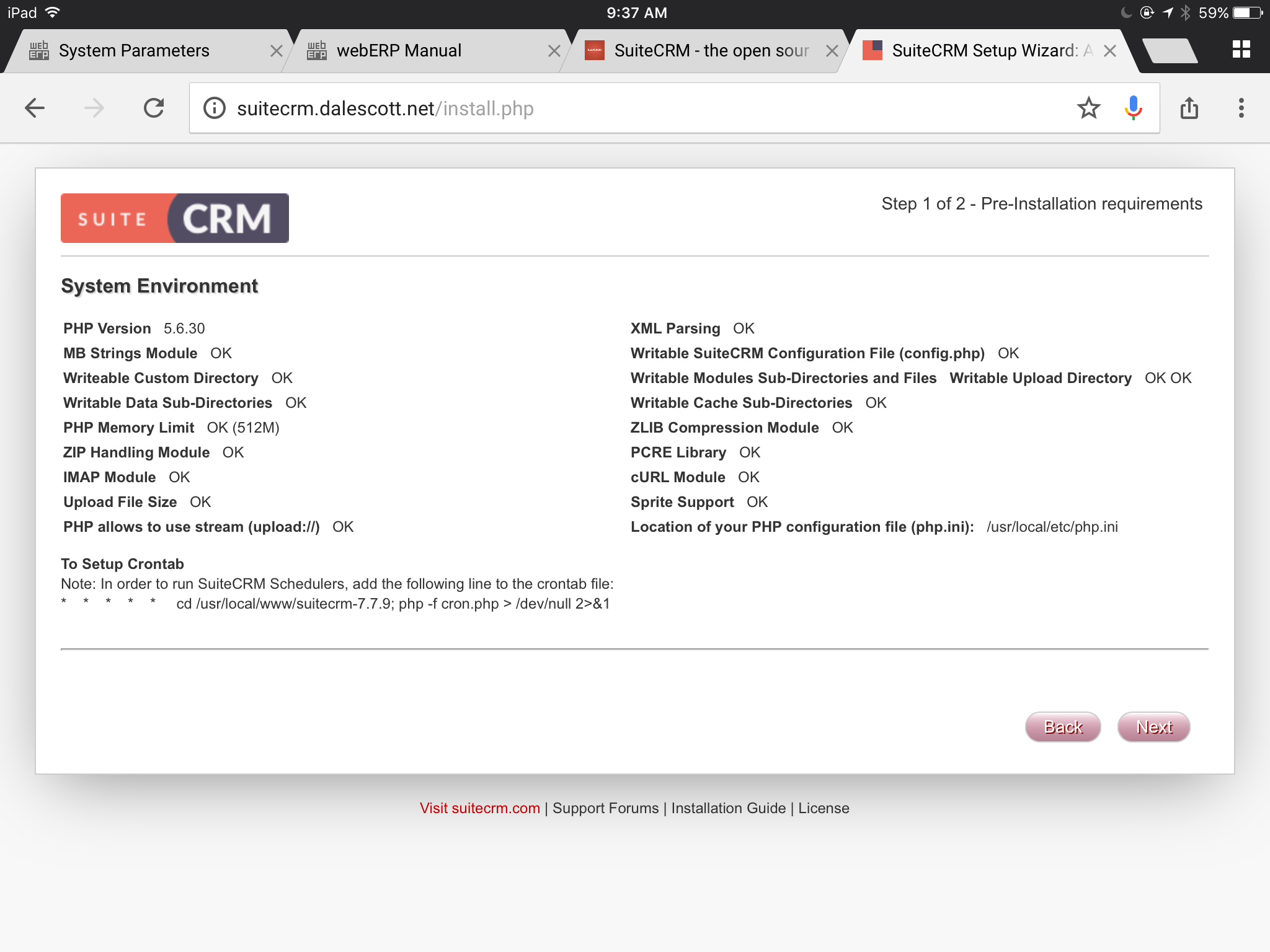Click Step 1 of 2 heading text
The width and height of the screenshot is (1270, 952).
[x=1042, y=204]
